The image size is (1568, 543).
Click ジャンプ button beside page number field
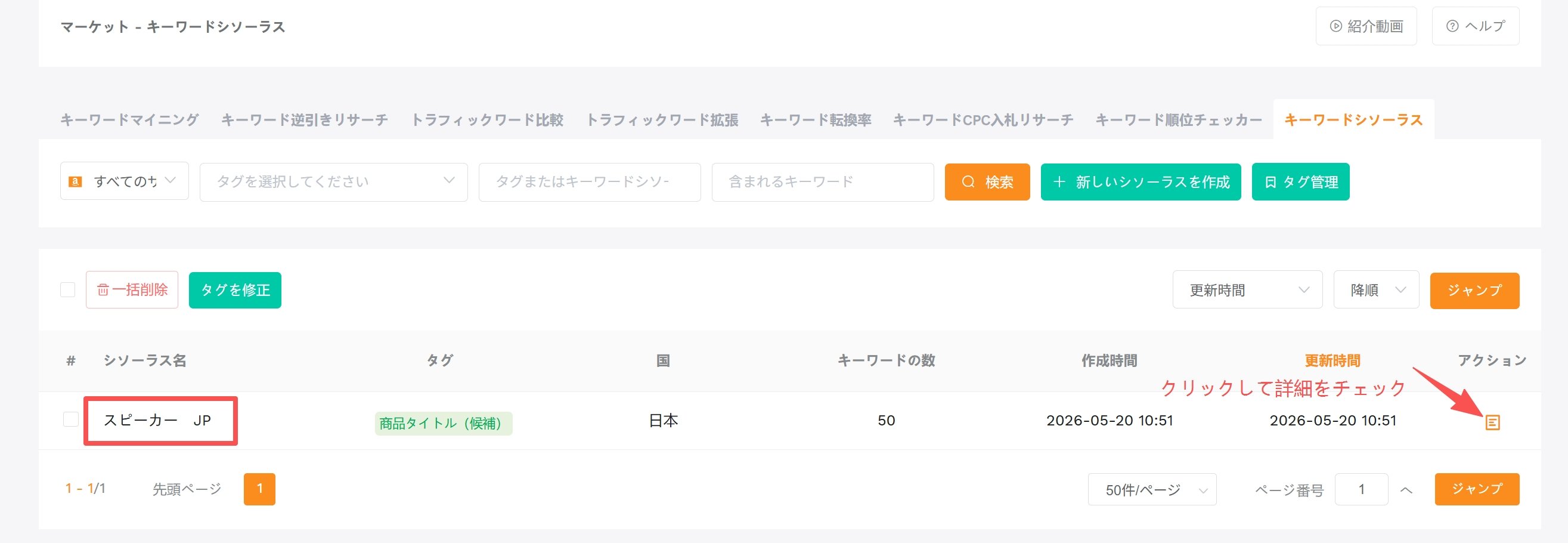pyautogui.click(x=1477, y=489)
